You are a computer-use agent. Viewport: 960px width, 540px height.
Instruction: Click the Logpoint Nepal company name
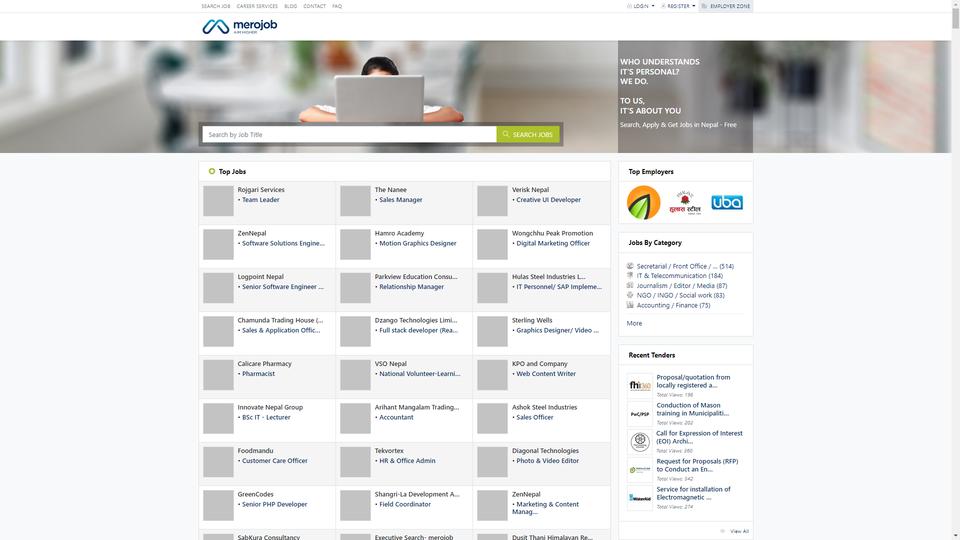coord(260,277)
